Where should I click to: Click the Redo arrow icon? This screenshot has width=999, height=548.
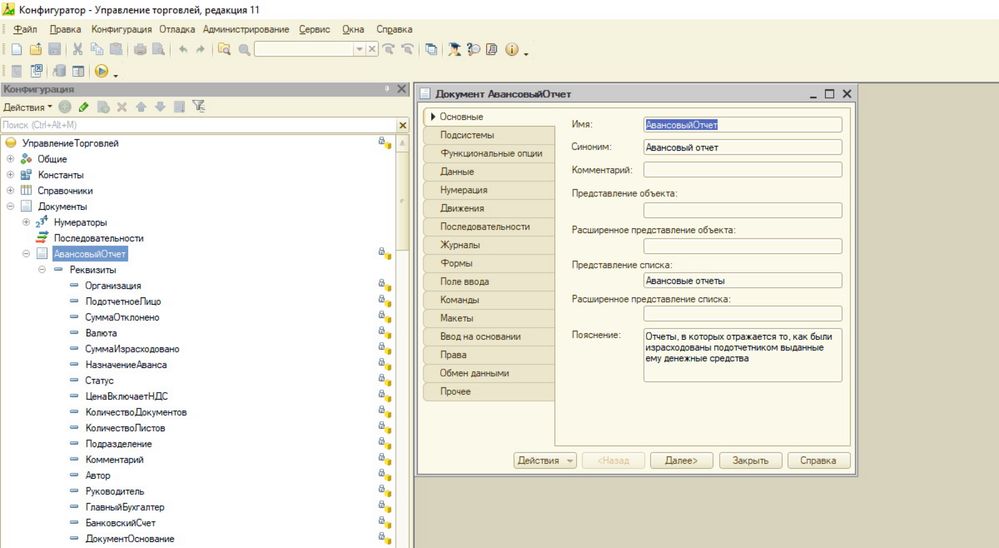tap(200, 50)
